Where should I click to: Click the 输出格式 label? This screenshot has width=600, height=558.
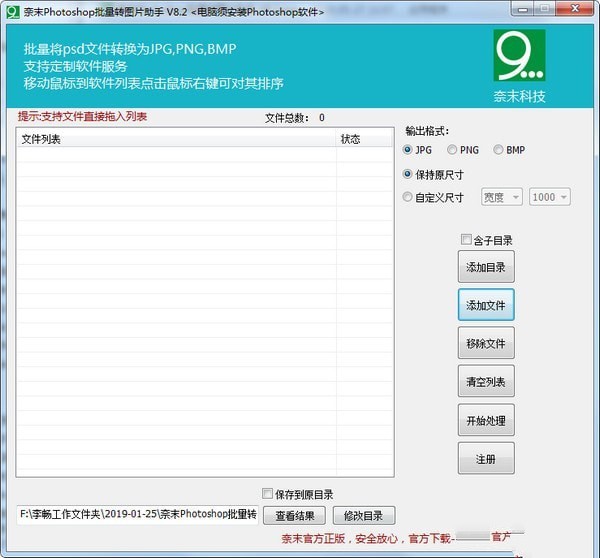(427, 131)
